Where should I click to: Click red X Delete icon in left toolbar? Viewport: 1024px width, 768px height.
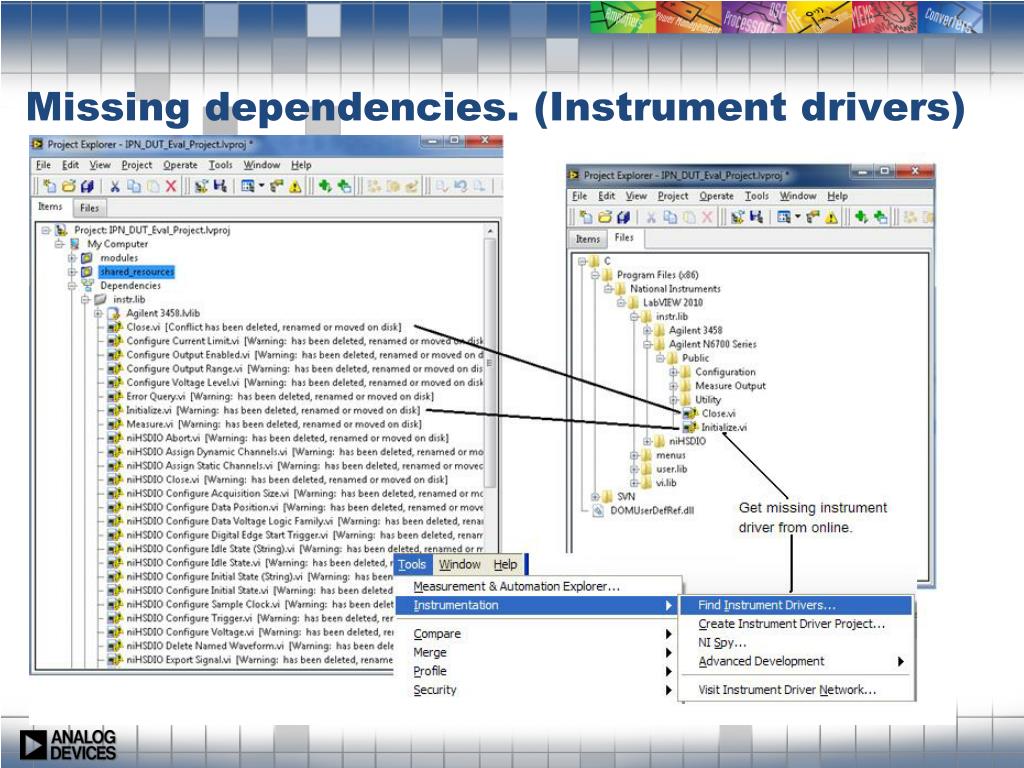[170, 187]
